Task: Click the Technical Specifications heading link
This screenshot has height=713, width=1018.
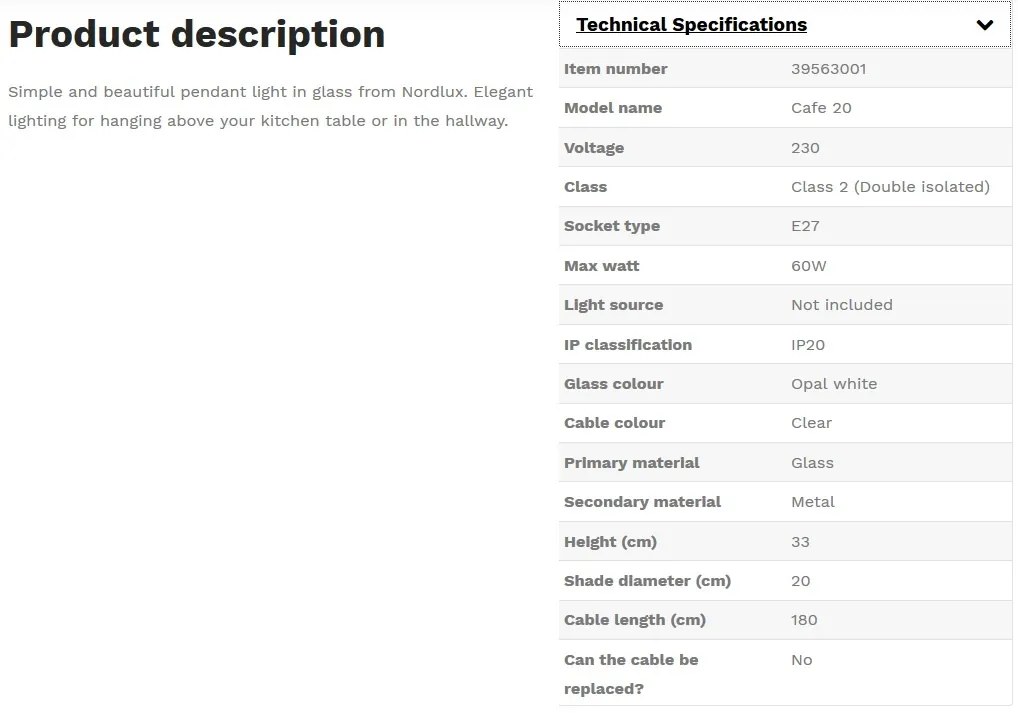Action: [691, 25]
